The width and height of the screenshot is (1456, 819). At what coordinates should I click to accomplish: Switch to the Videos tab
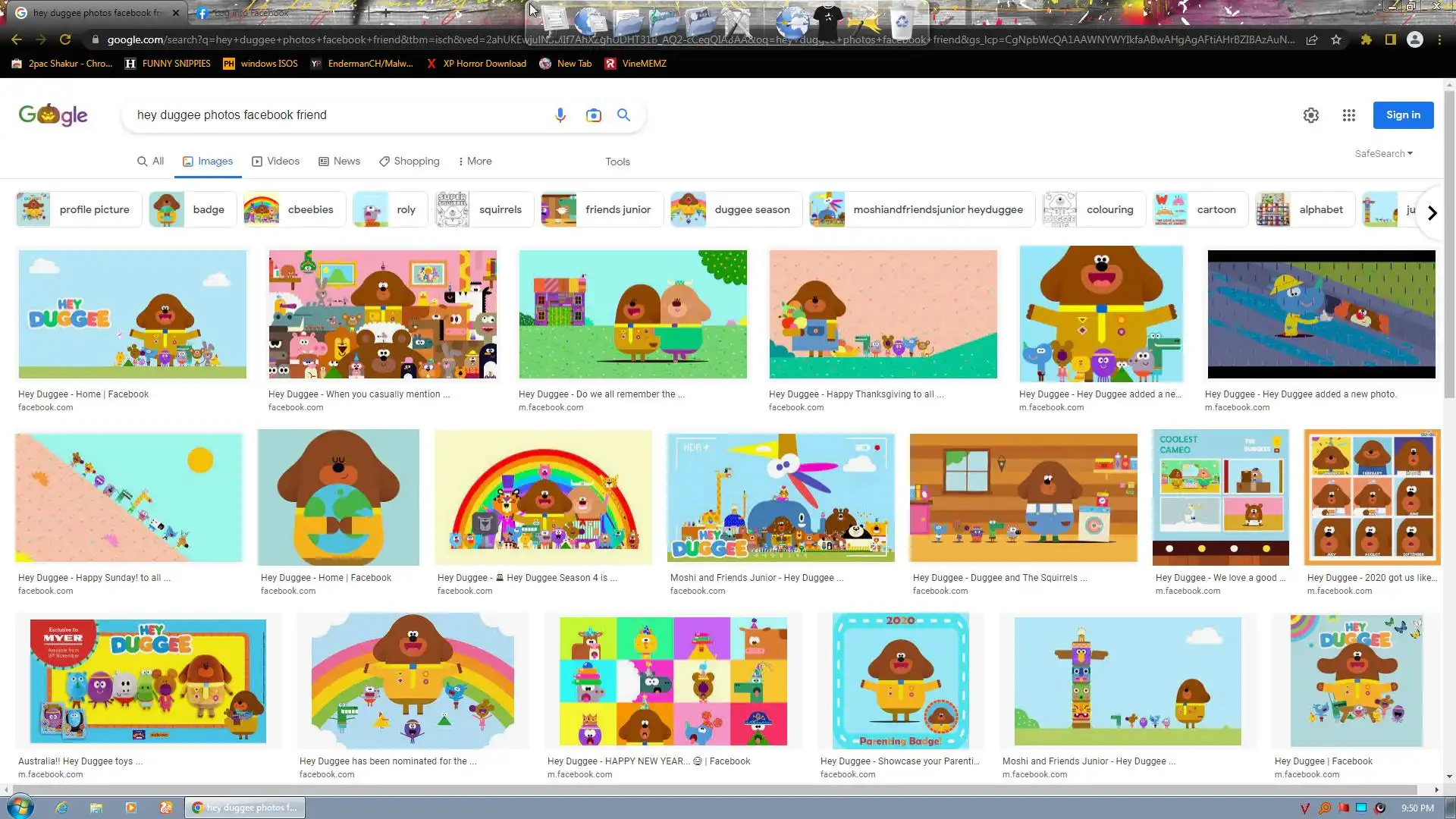275,162
